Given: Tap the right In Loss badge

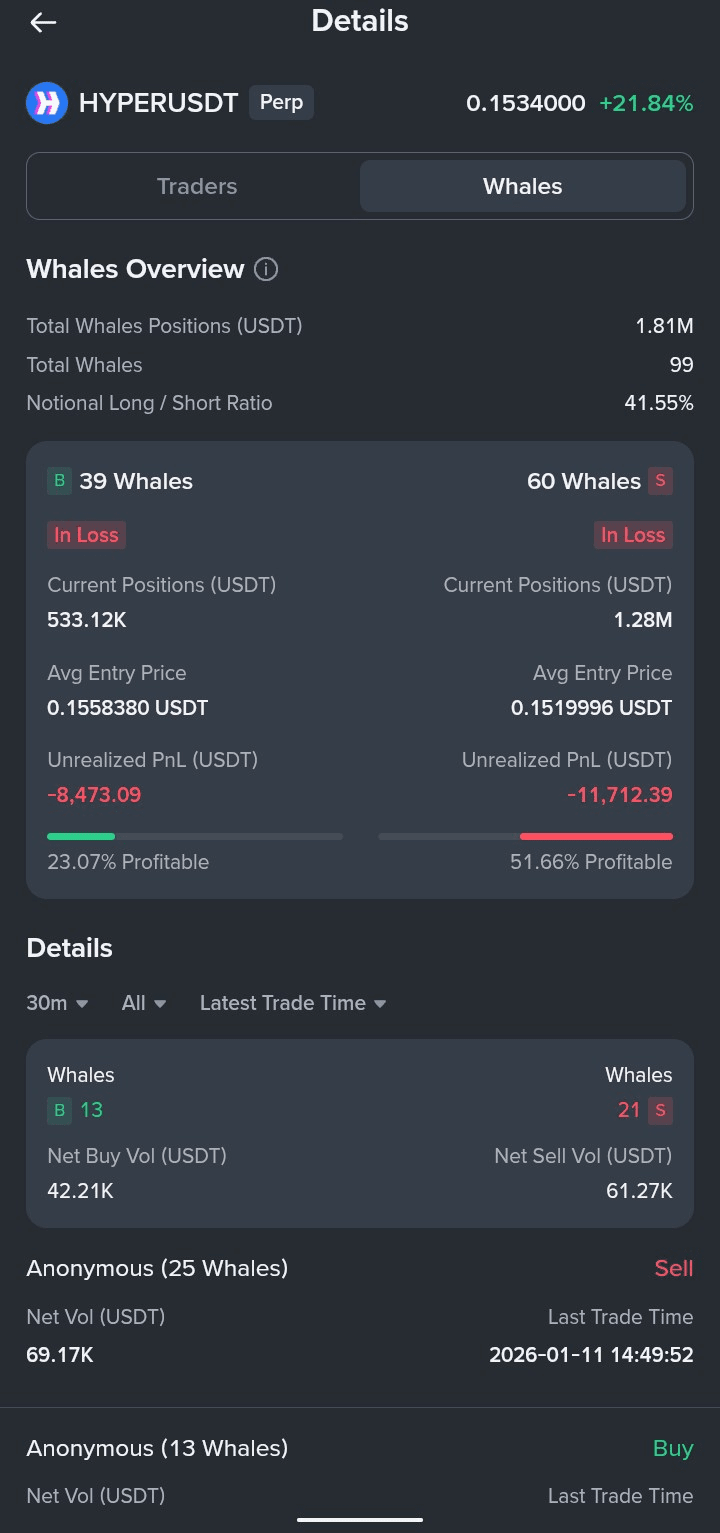Looking at the screenshot, I should pyautogui.click(x=633, y=535).
